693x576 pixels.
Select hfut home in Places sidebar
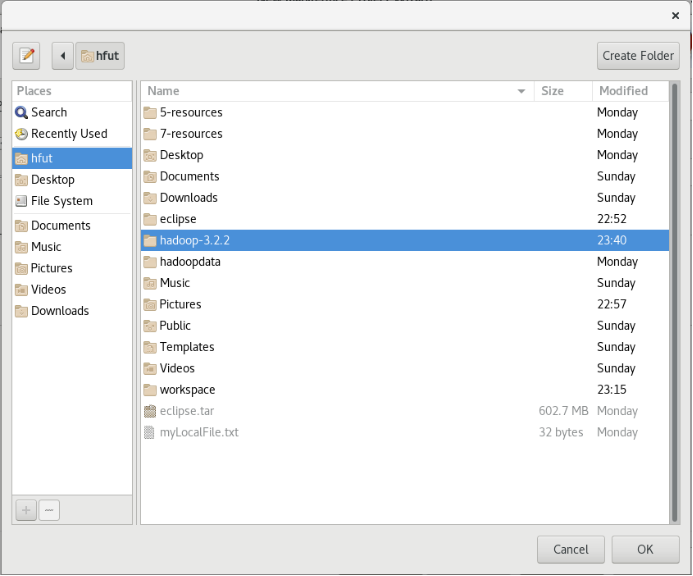pyautogui.click(x=72, y=158)
